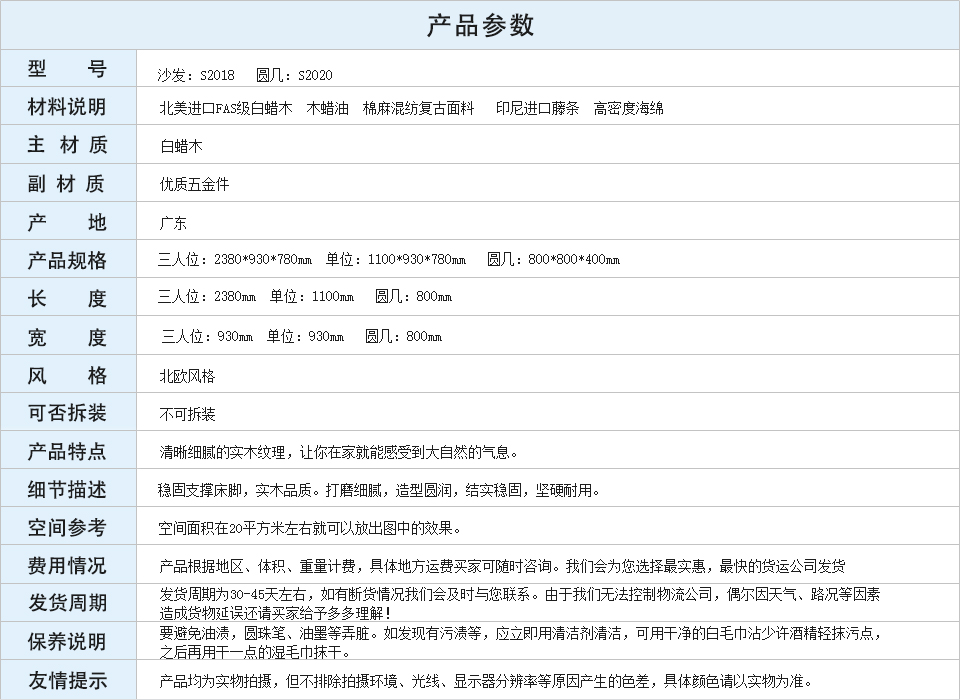The width and height of the screenshot is (960, 700).
Task: Click the 产品参数 table title
Action: 480,25
